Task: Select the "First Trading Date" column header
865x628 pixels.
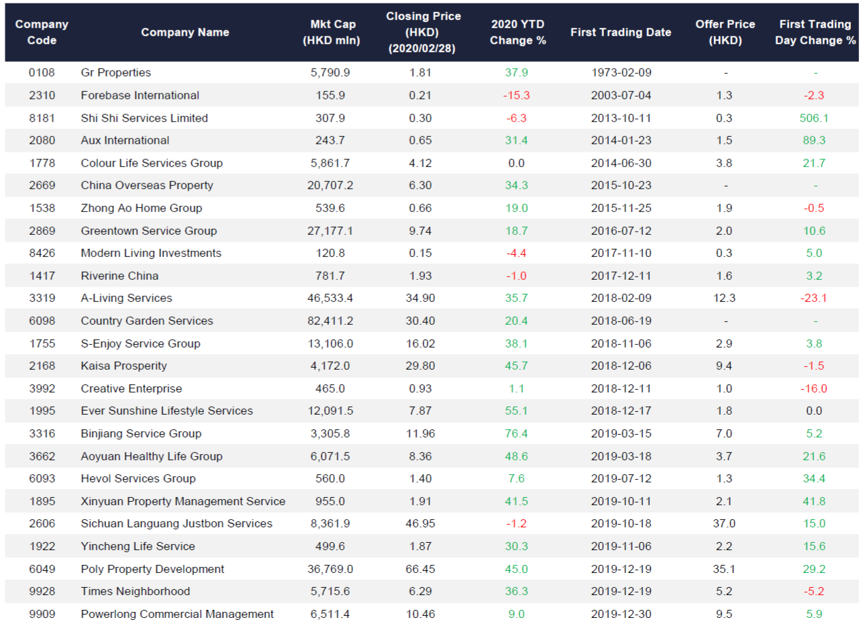Action: click(x=621, y=32)
